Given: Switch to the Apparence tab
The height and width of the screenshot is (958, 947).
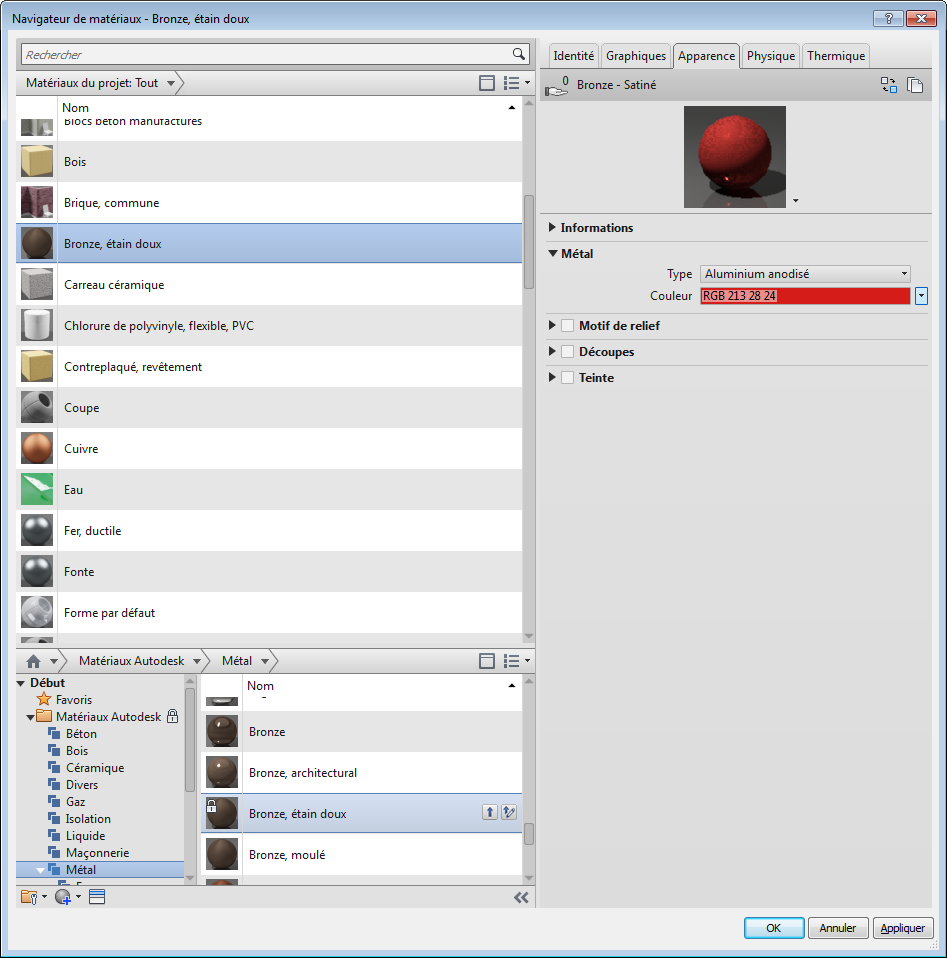Looking at the screenshot, I should [706, 56].
